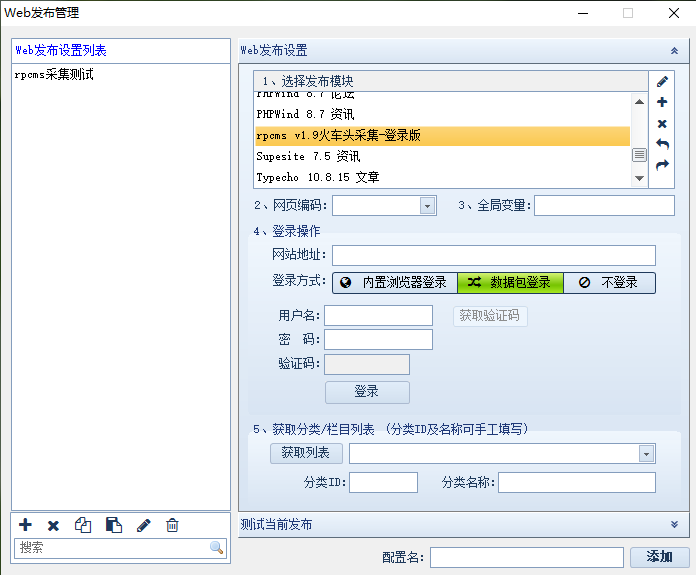Expand the 测试当前发布 panel
This screenshot has height=575, width=696.
tap(674, 524)
